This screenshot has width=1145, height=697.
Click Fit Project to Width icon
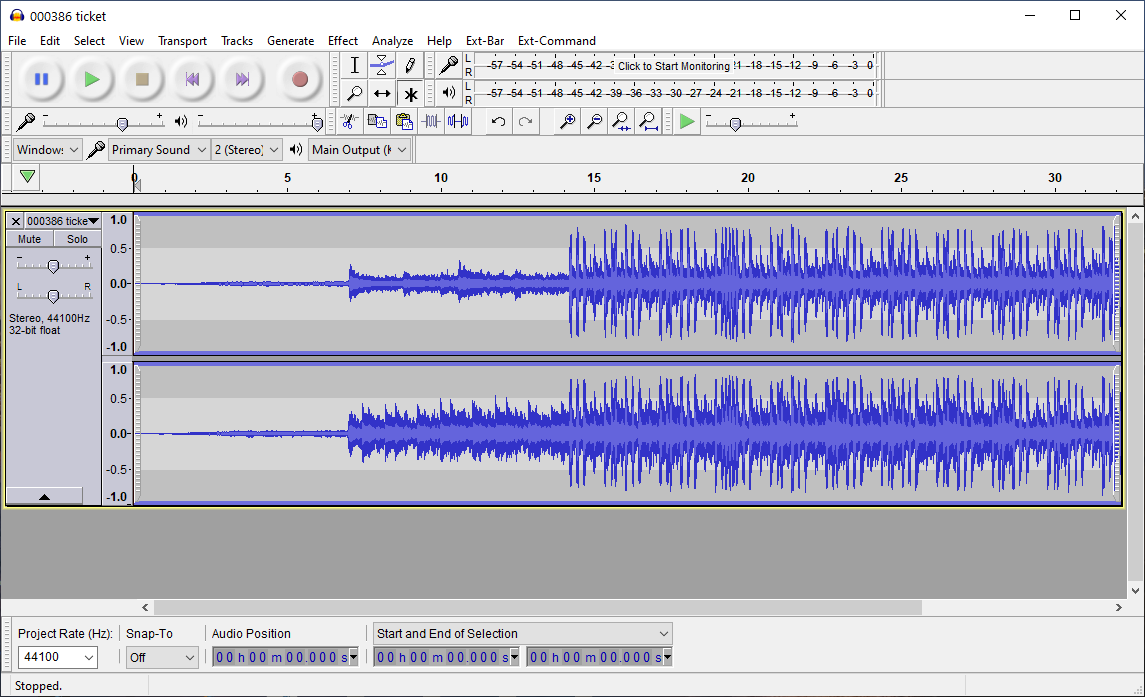pos(649,121)
